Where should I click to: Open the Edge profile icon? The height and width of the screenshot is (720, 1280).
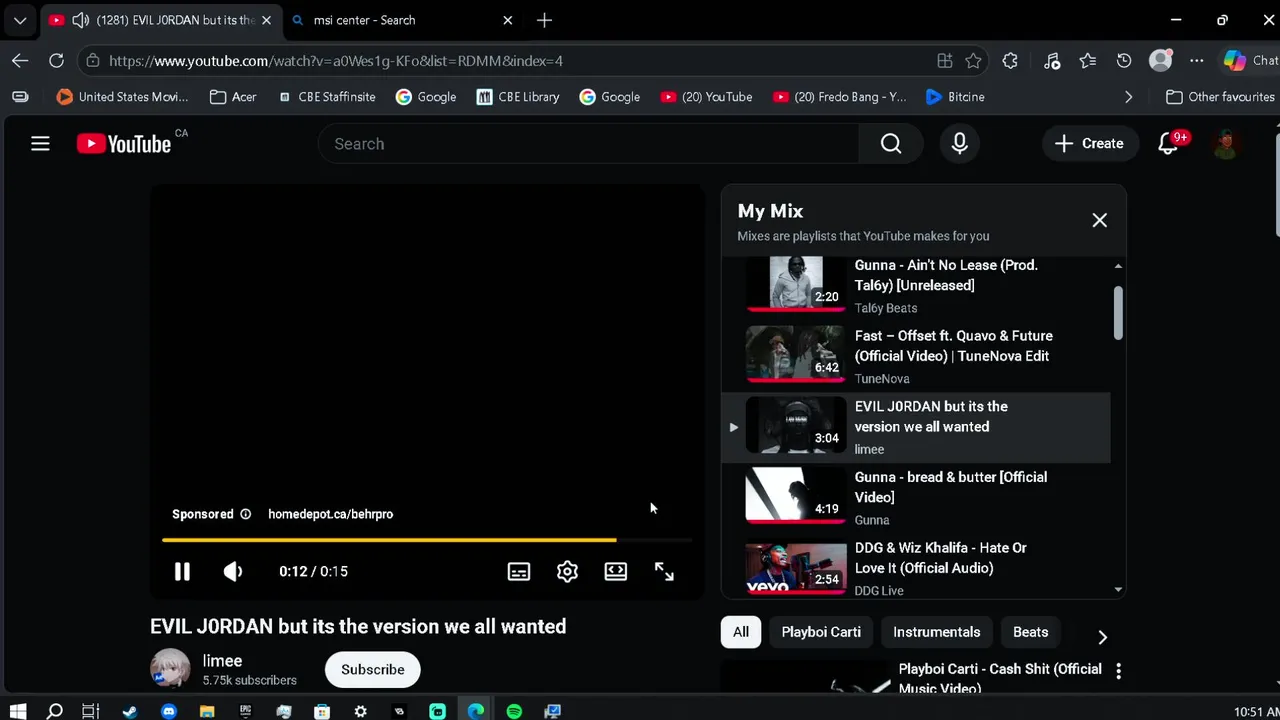coord(1160,61)
